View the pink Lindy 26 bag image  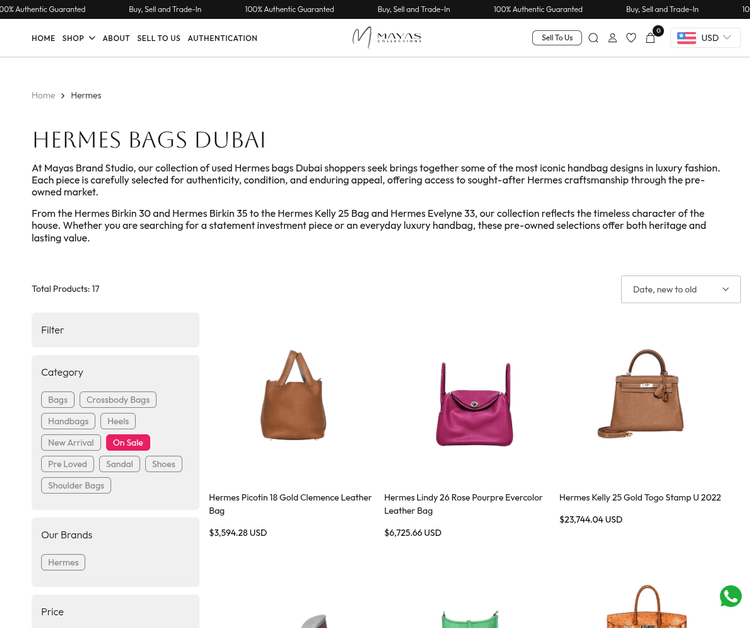pos(474,404)
